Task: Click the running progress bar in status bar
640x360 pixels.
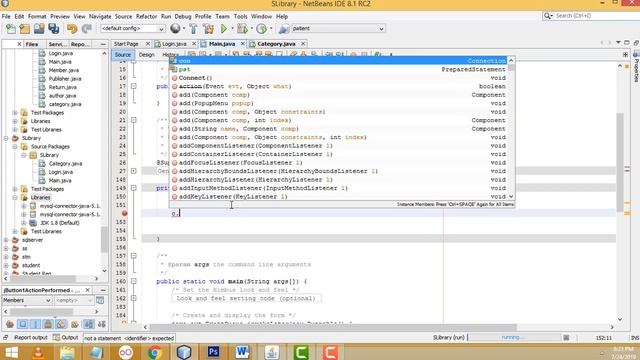Action: [513, 338]
